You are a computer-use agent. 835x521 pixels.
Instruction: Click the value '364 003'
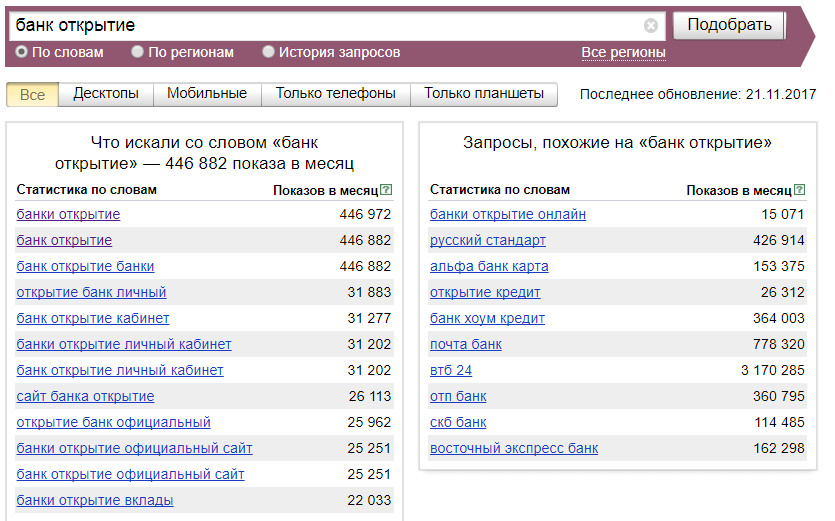(x=779, y=319)
